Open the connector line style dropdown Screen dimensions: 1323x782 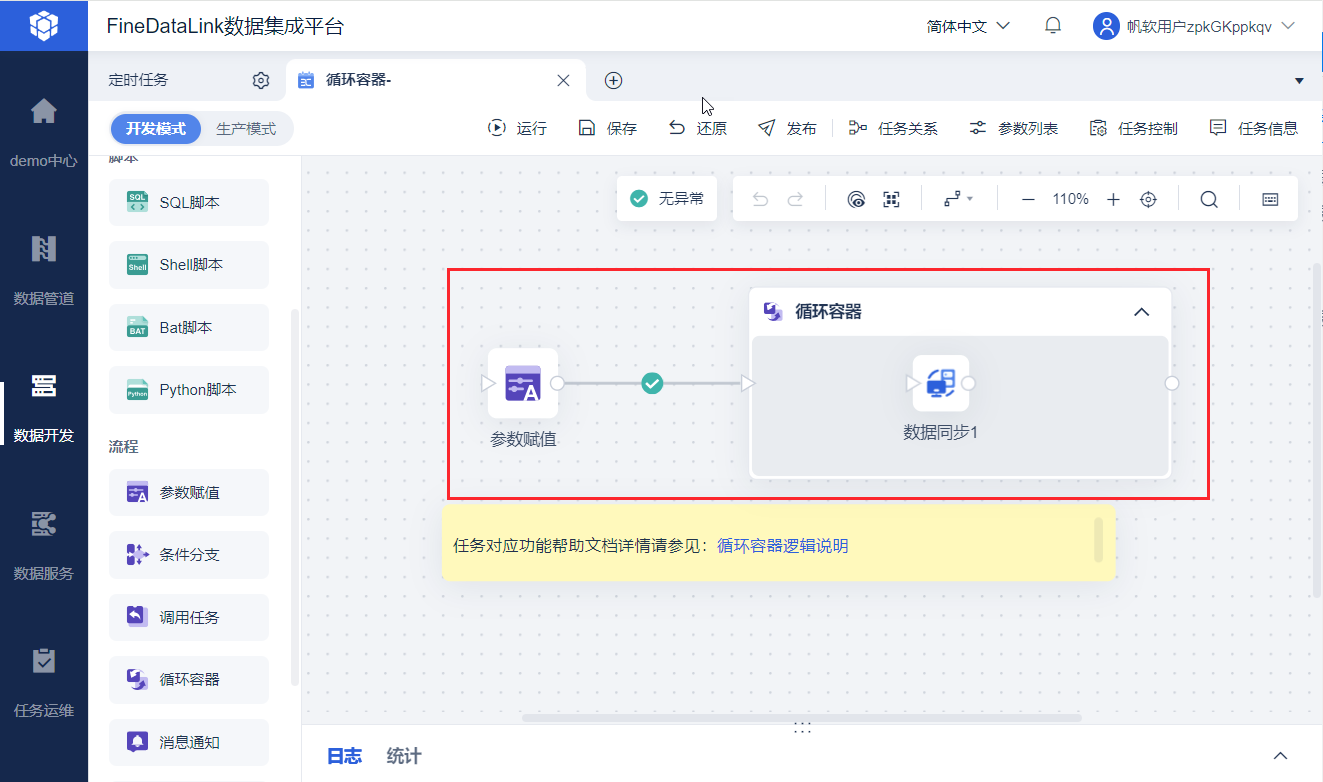(x=958, y=199)
